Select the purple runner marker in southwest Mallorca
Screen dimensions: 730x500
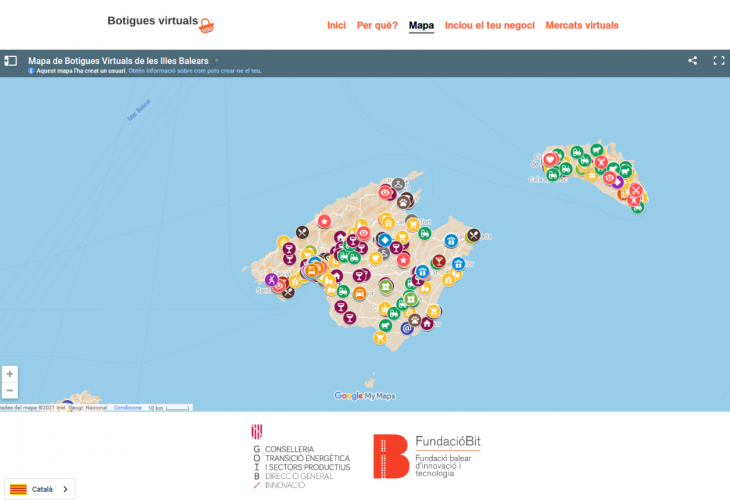click(x=271, y=279)
